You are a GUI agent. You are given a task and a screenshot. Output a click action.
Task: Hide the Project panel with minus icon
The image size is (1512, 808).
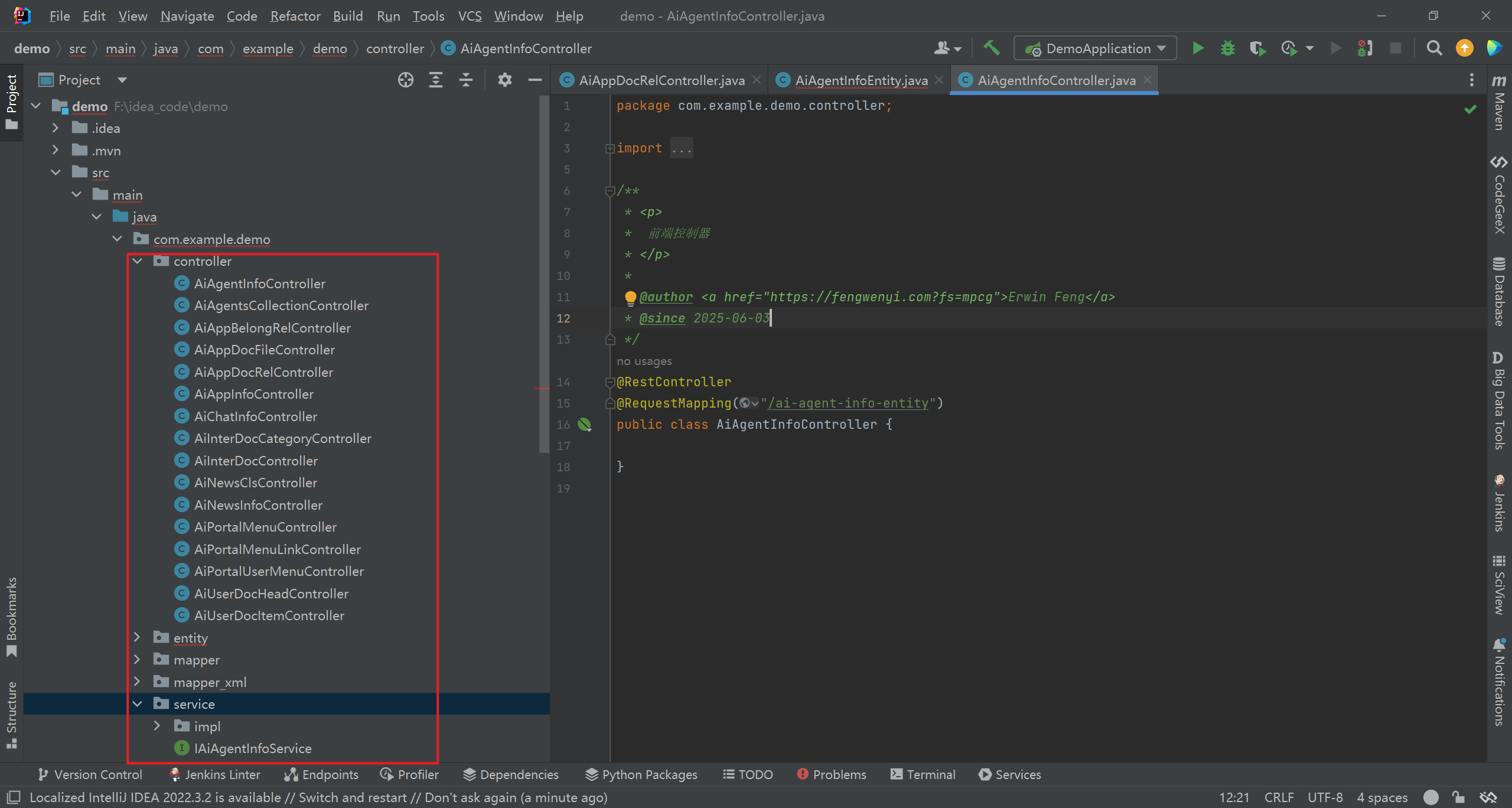535,80
